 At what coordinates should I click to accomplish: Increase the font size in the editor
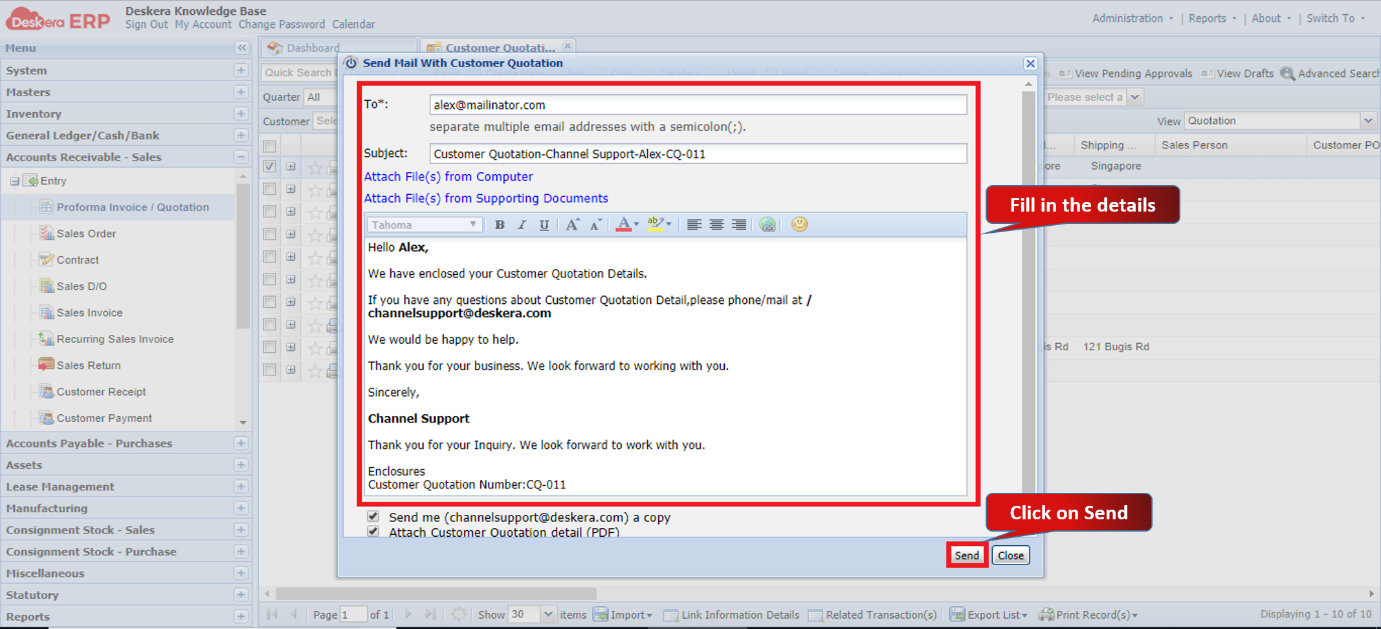572,225
